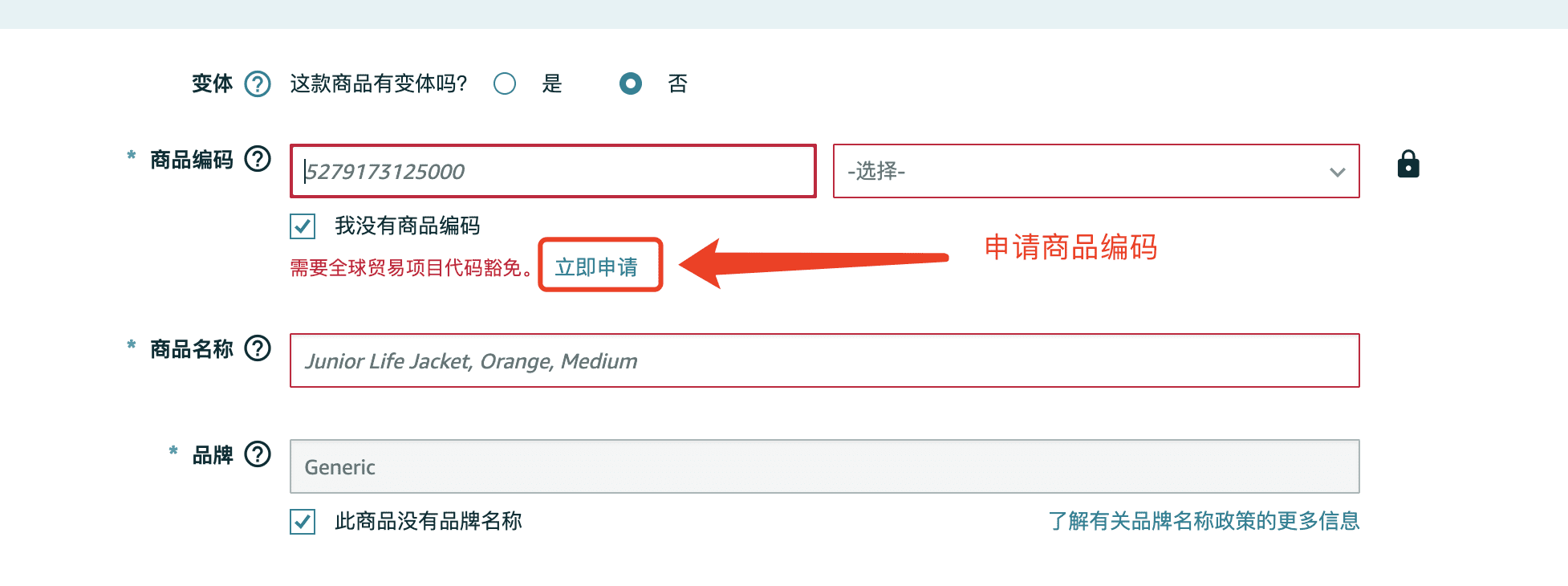This screenshot has width=1568, height=586.
Task: Select the 是 radio for variations
Action: coord(505,83)
